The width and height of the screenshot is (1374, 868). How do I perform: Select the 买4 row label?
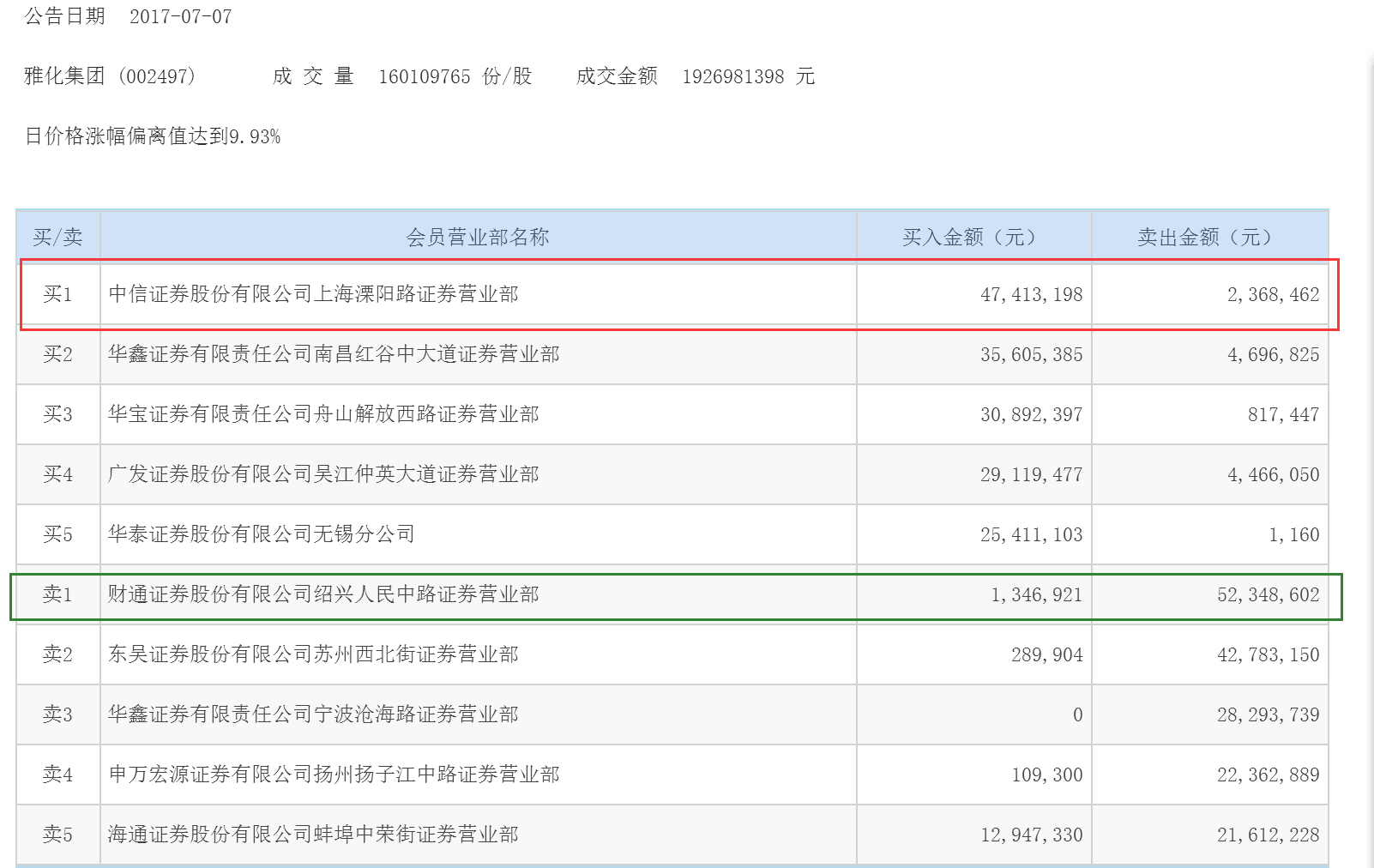pyautogui.click(x=57, y=474)
